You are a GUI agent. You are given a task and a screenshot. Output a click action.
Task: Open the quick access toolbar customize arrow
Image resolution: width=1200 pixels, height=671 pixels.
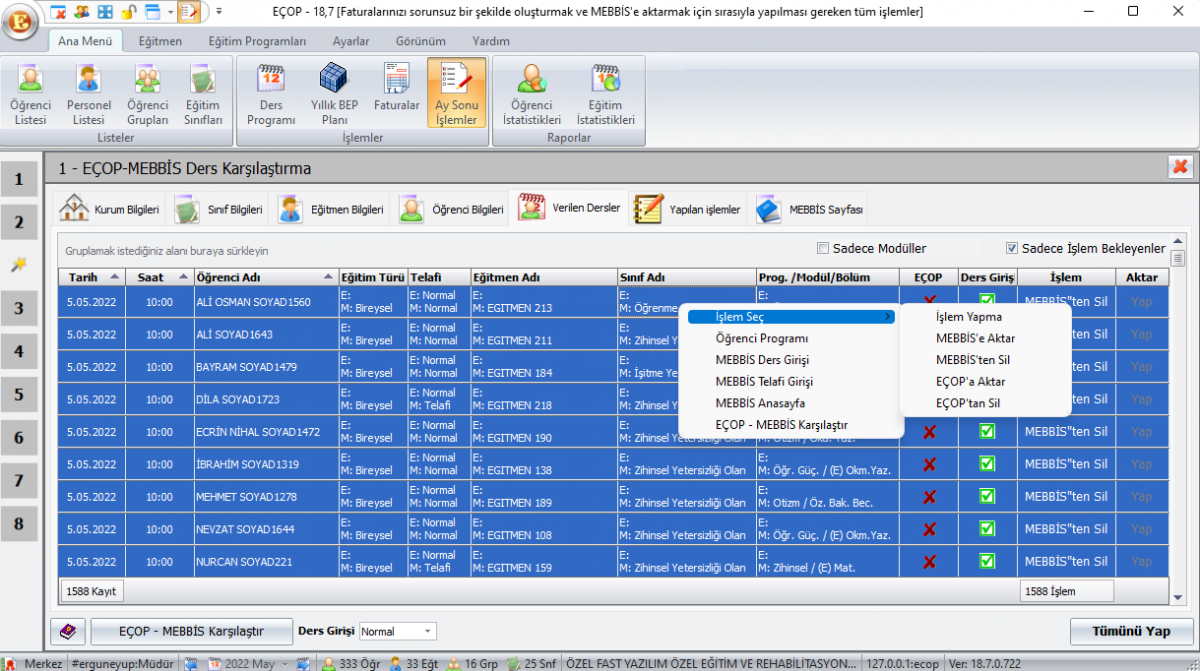pyautogui.click(x=219, y=12)
